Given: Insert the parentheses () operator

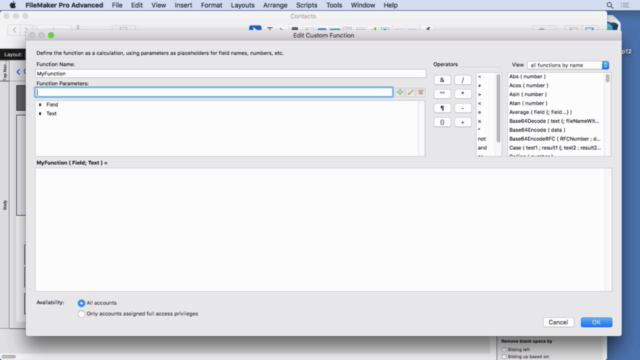Looking at the screenshot, I should pyautogui.click(x=442, y=122).
